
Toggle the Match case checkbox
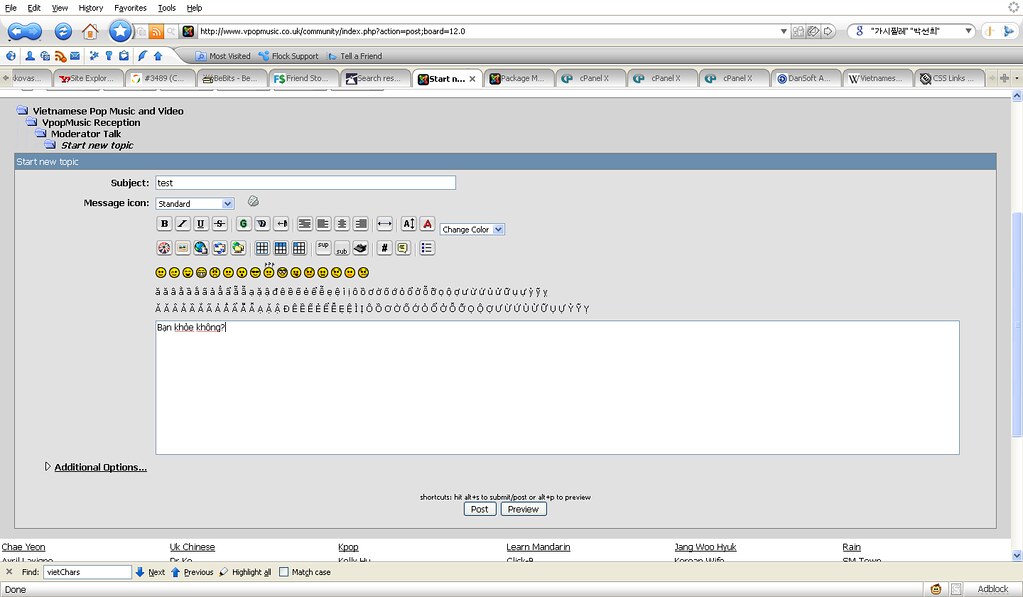click(x=284, y=572)
